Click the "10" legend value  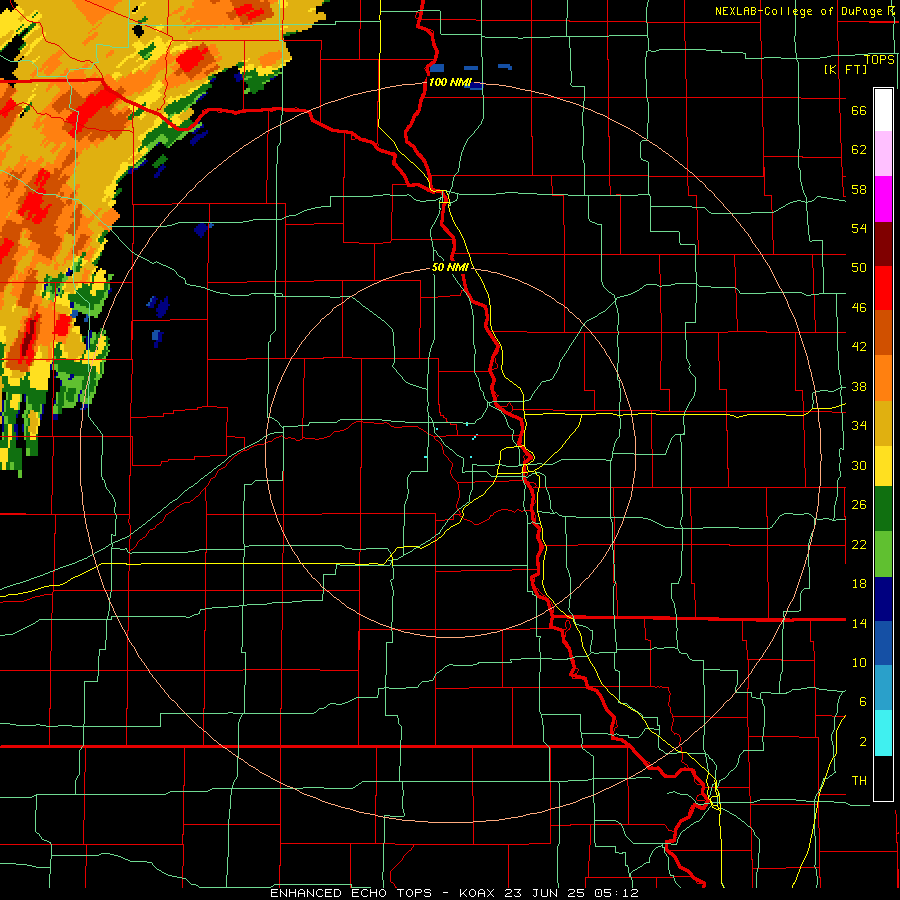tap(859, 663)
